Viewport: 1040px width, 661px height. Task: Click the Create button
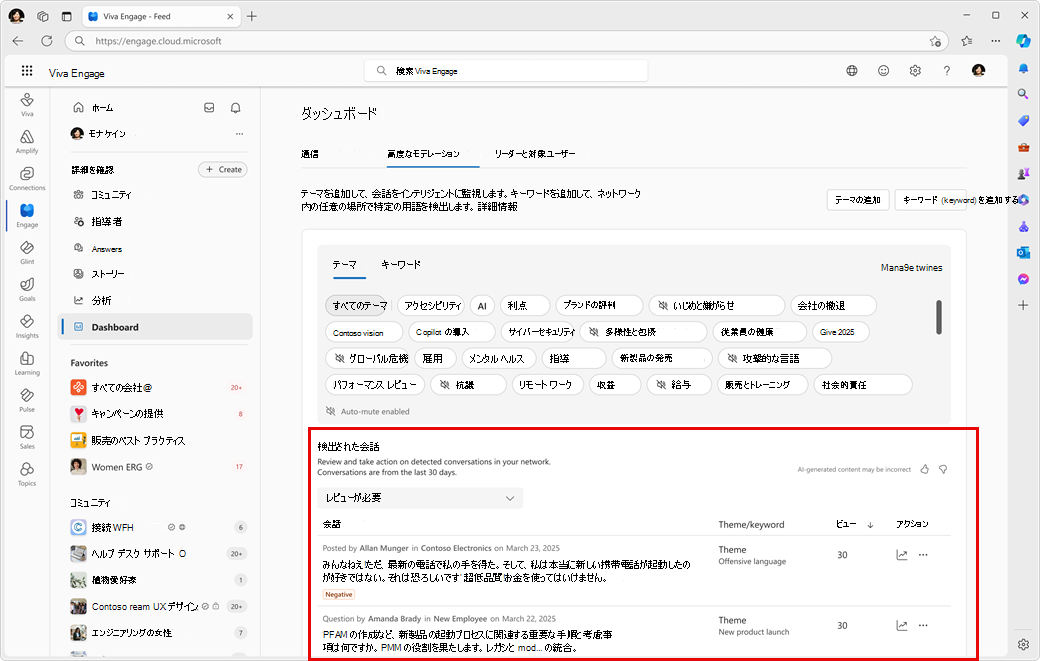tap(223, 170)
